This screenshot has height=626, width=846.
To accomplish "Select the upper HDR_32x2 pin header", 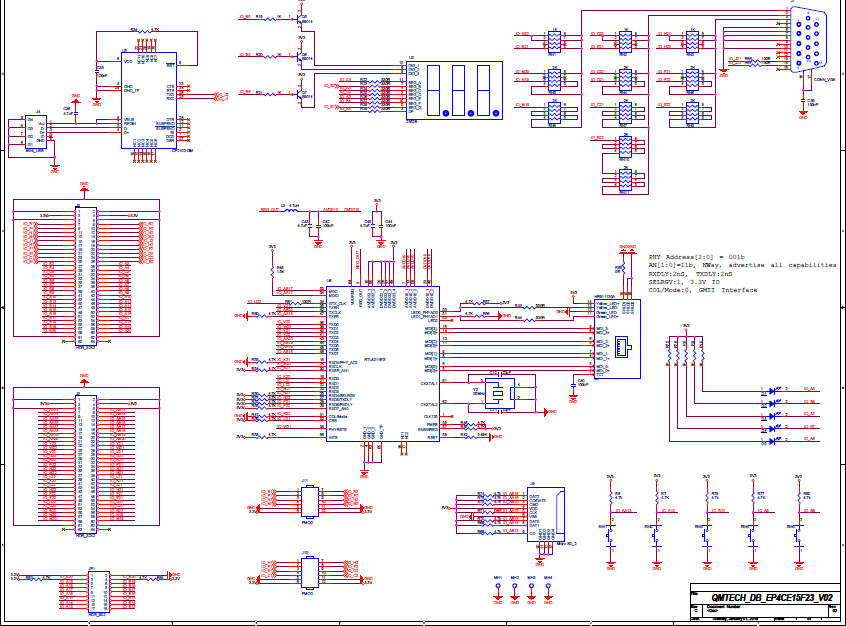I will 86,276.
